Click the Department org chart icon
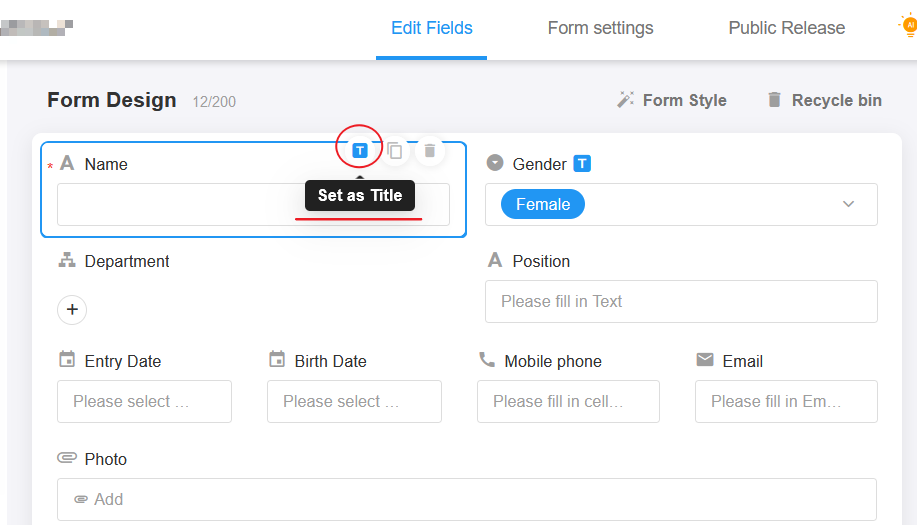Screen dimensions: 917x525 tap(67, 260)
